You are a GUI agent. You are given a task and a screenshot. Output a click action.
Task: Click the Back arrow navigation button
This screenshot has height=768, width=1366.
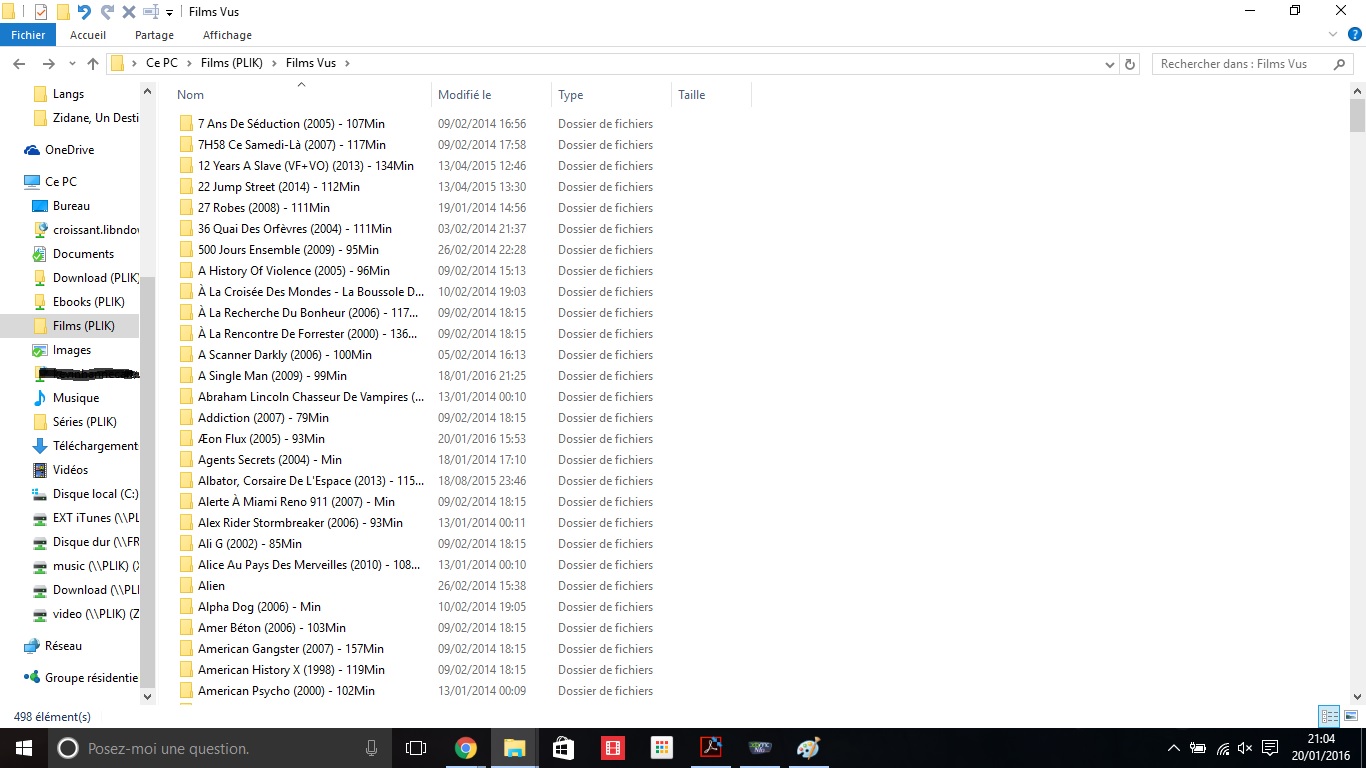[x=18, y=63]
